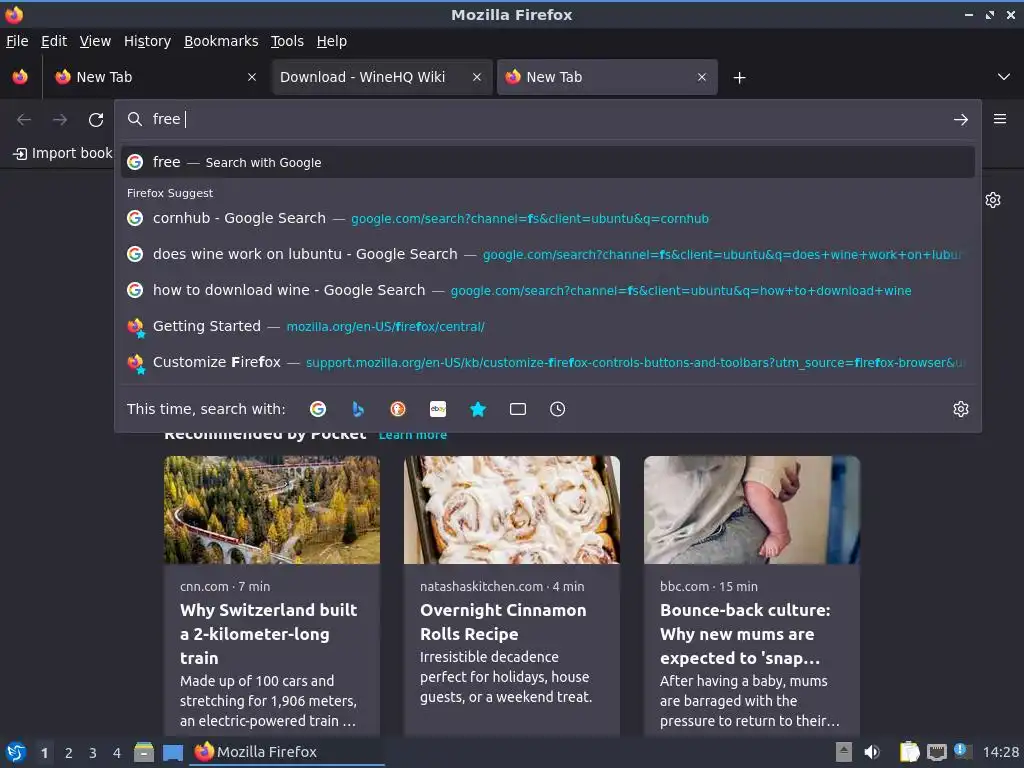This screenshot has height=768, width=1024.
Task: Switch to virtual desktop 3
Action: (x=93, y=753)
